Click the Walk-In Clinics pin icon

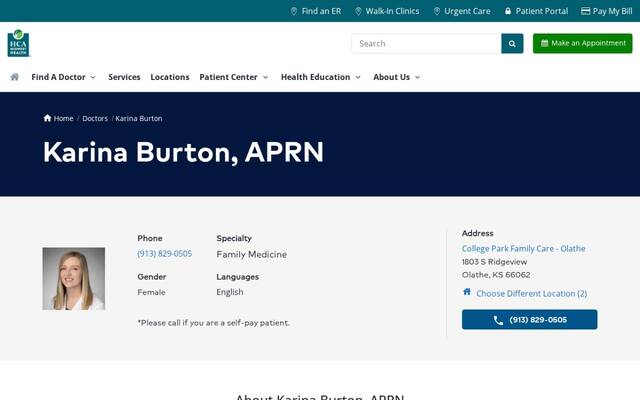point(358,11)
